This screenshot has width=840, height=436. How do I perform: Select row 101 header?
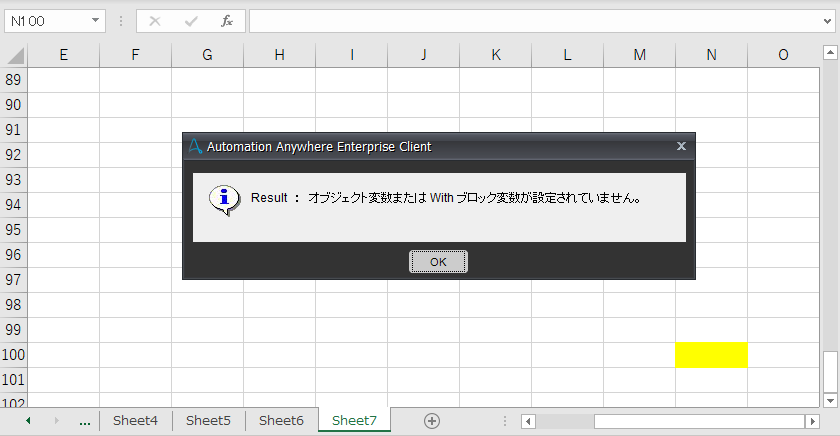coord(13,380)
